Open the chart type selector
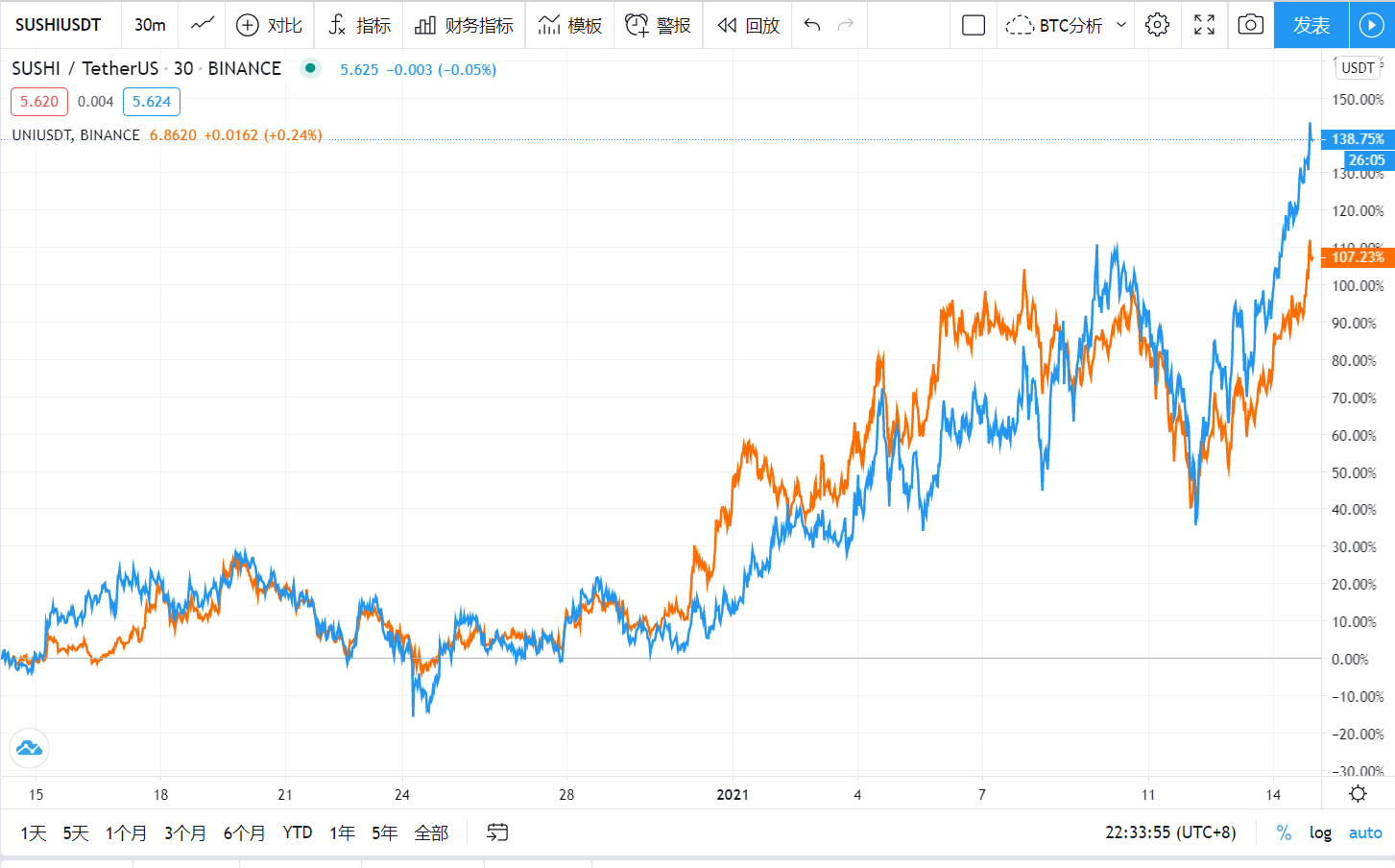This screenshot has height=868, width=1395. [202, 26]
